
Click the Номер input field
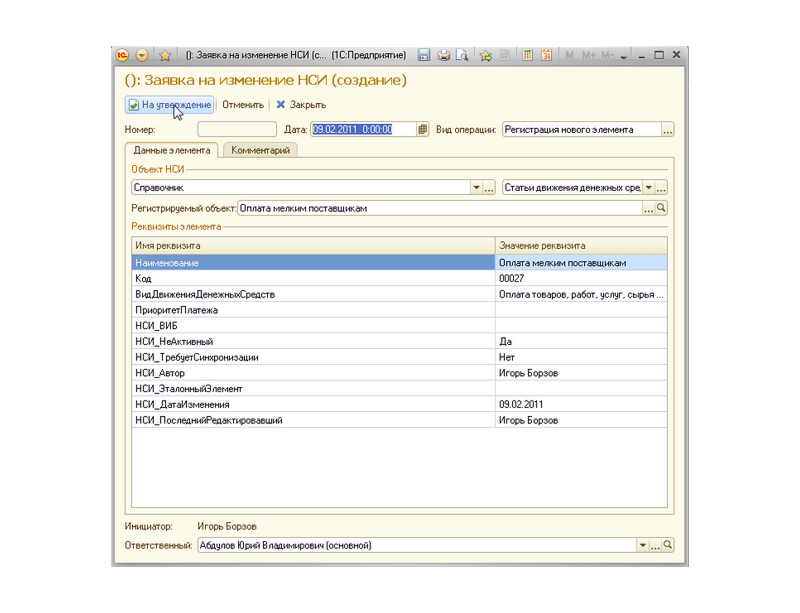coord(236,129)
